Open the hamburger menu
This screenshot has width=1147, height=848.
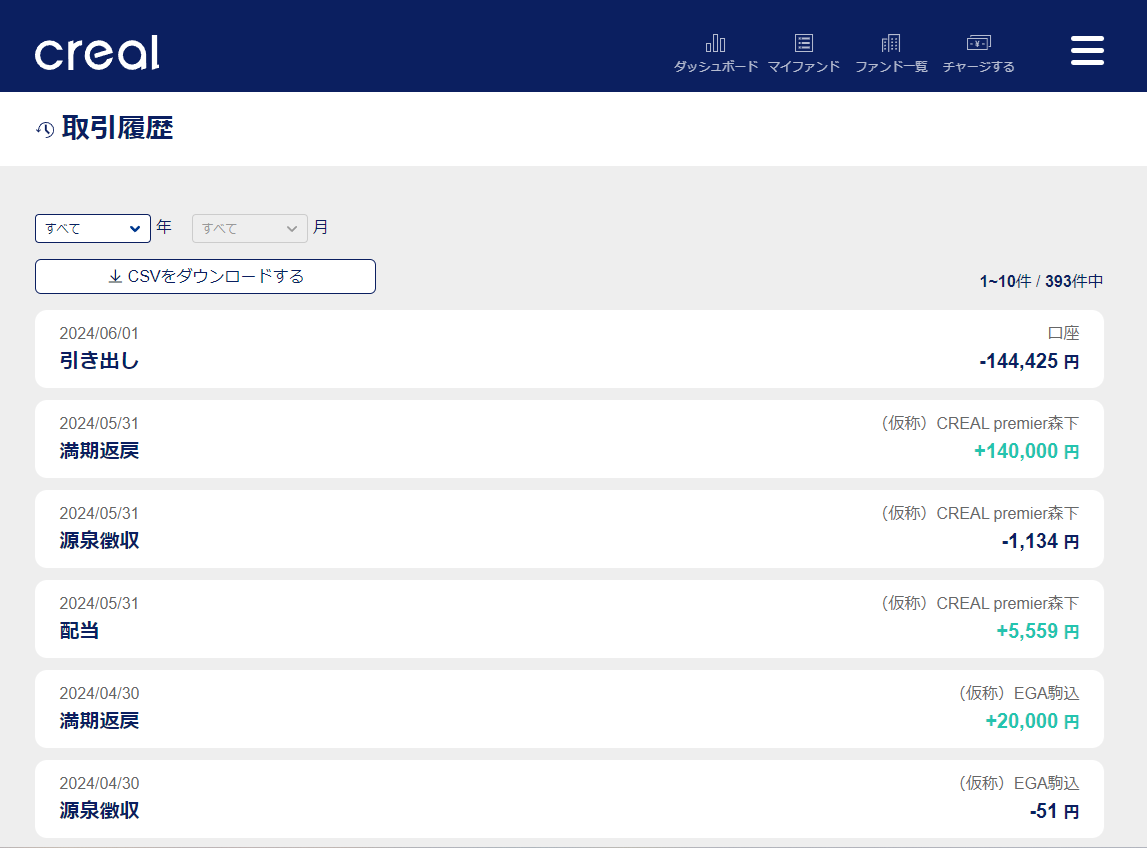tap(1087, 49)
